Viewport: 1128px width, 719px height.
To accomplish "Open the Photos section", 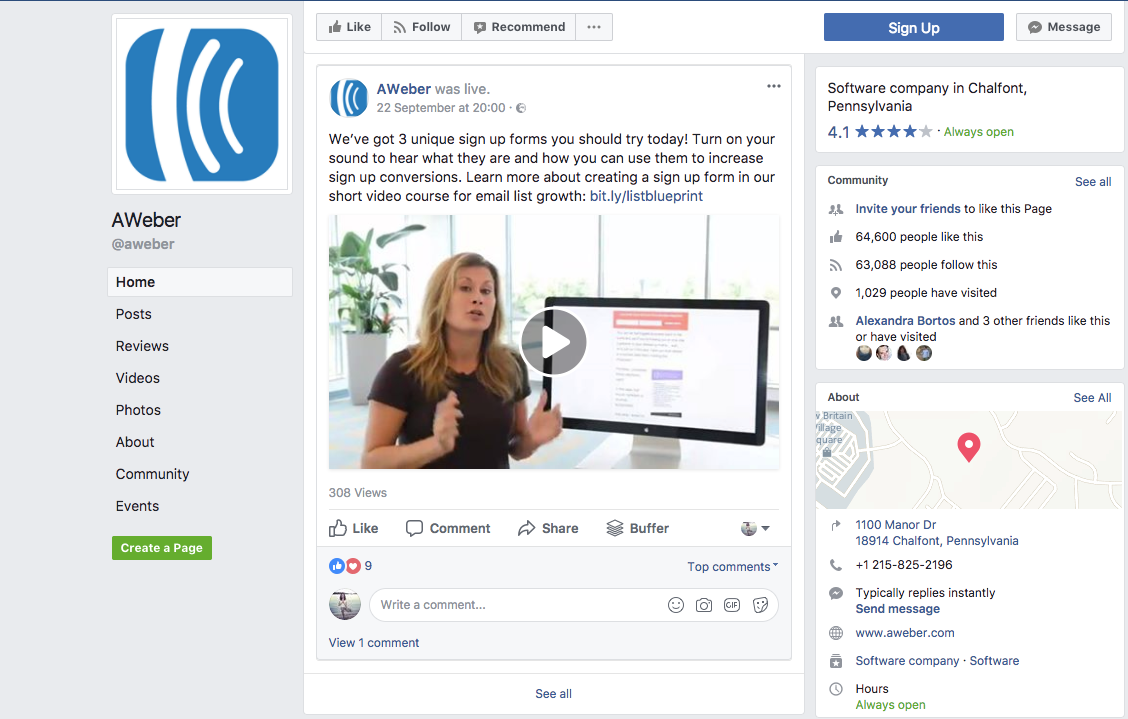I will tap(138, 410).
